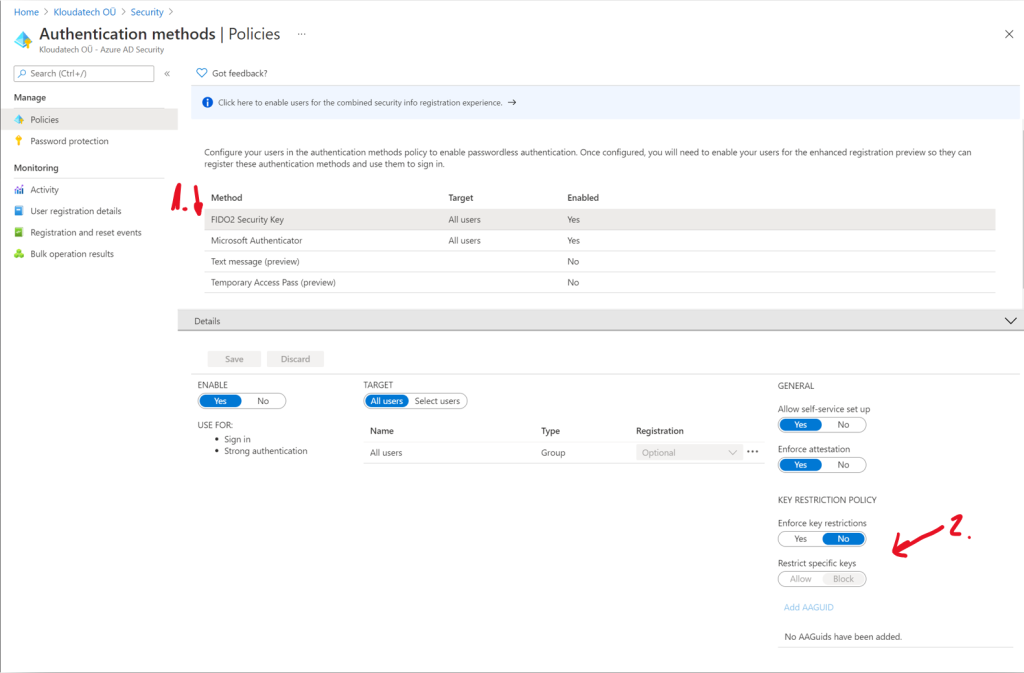Screen dimensions: 1024x673
Task: Click the Password protection key icon
Action: tap(19, 141)
